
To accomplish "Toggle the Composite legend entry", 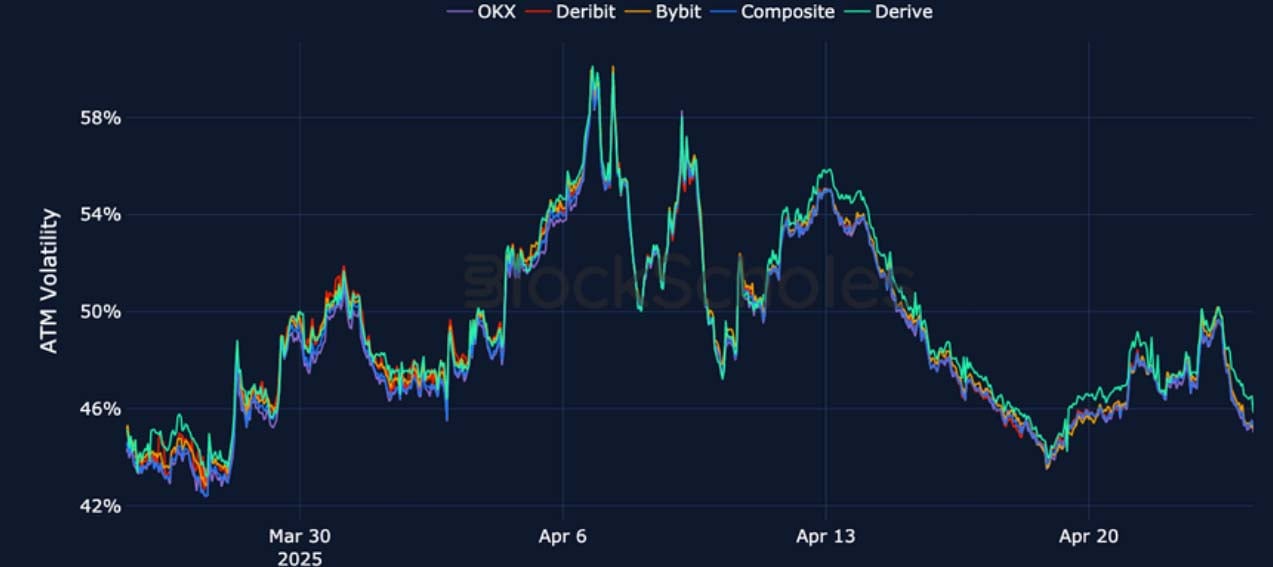I will [772, 12].
